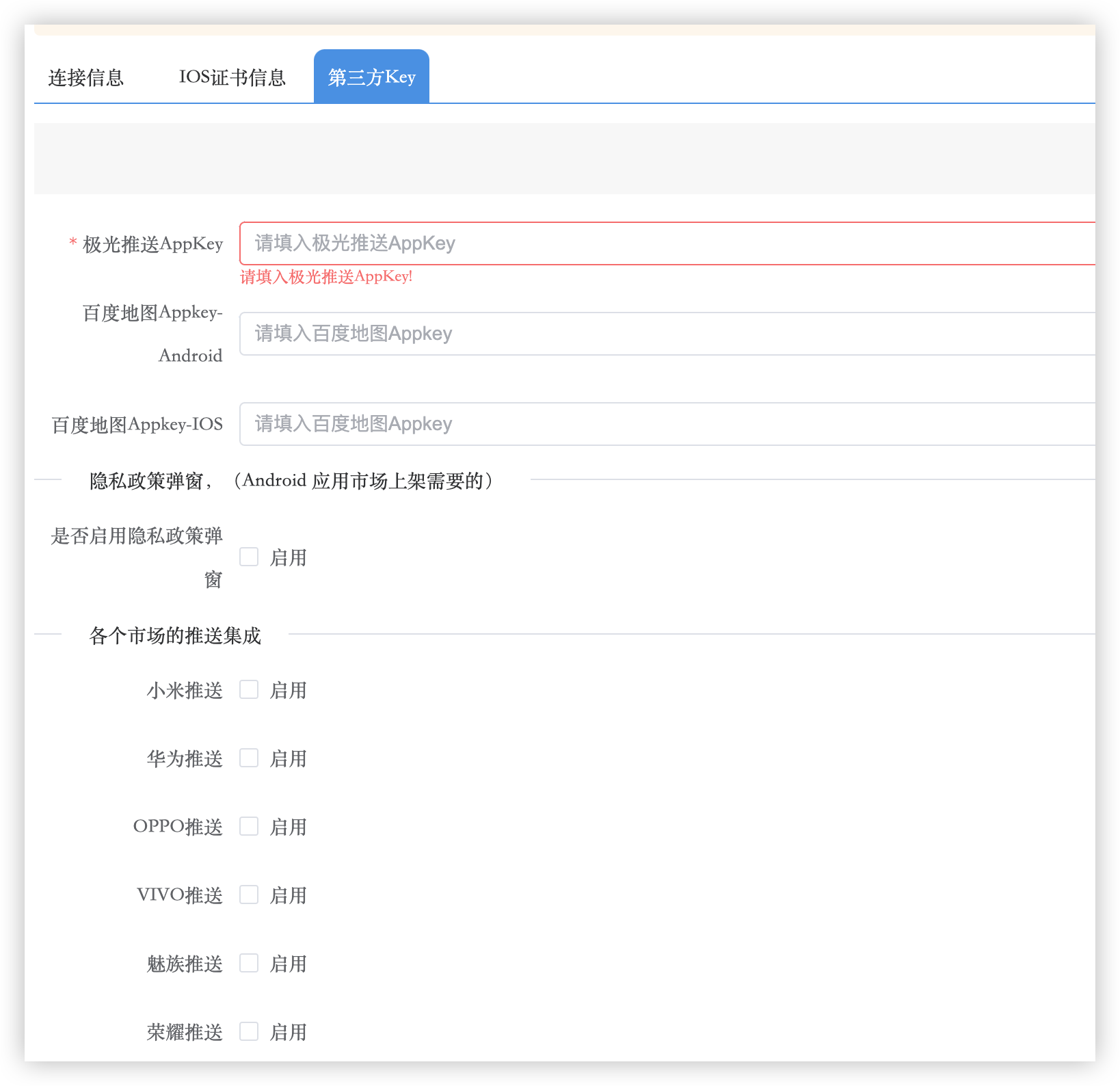Select the 第三方Key tab
This screenshot has width=1120, height=1086.
click(371, 77)
